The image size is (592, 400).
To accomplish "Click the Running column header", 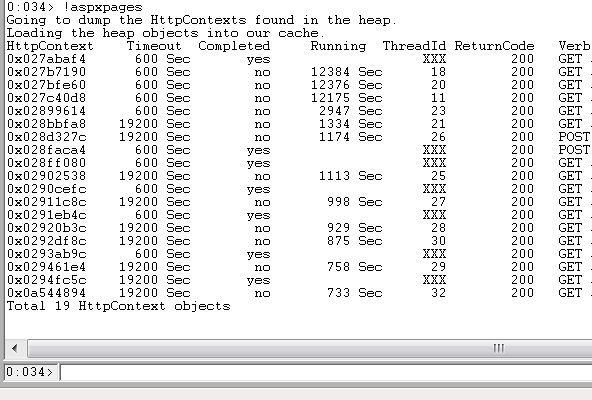I will point(338,46).
